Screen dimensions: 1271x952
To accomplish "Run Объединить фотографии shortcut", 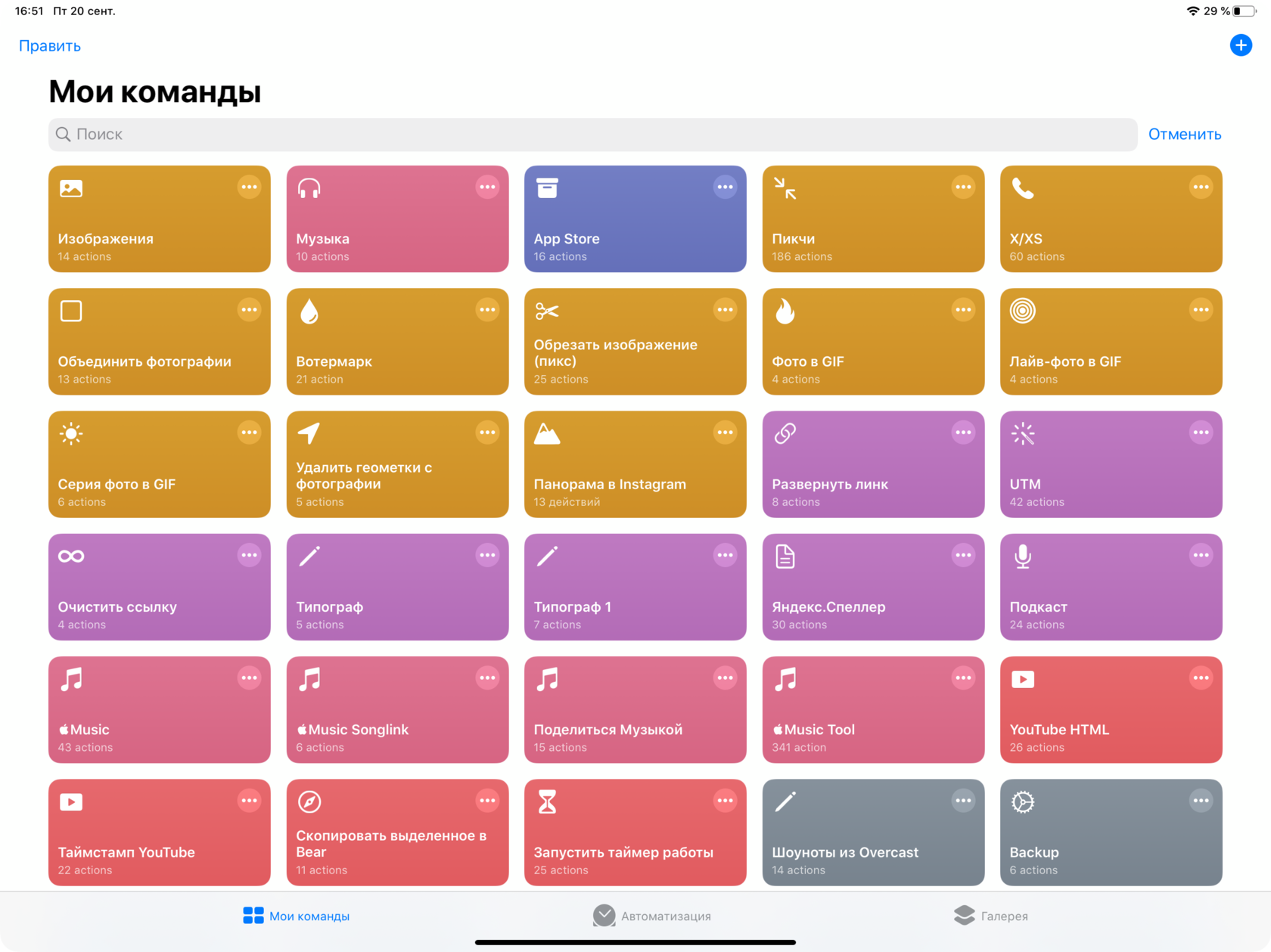I will click(160, 342).
